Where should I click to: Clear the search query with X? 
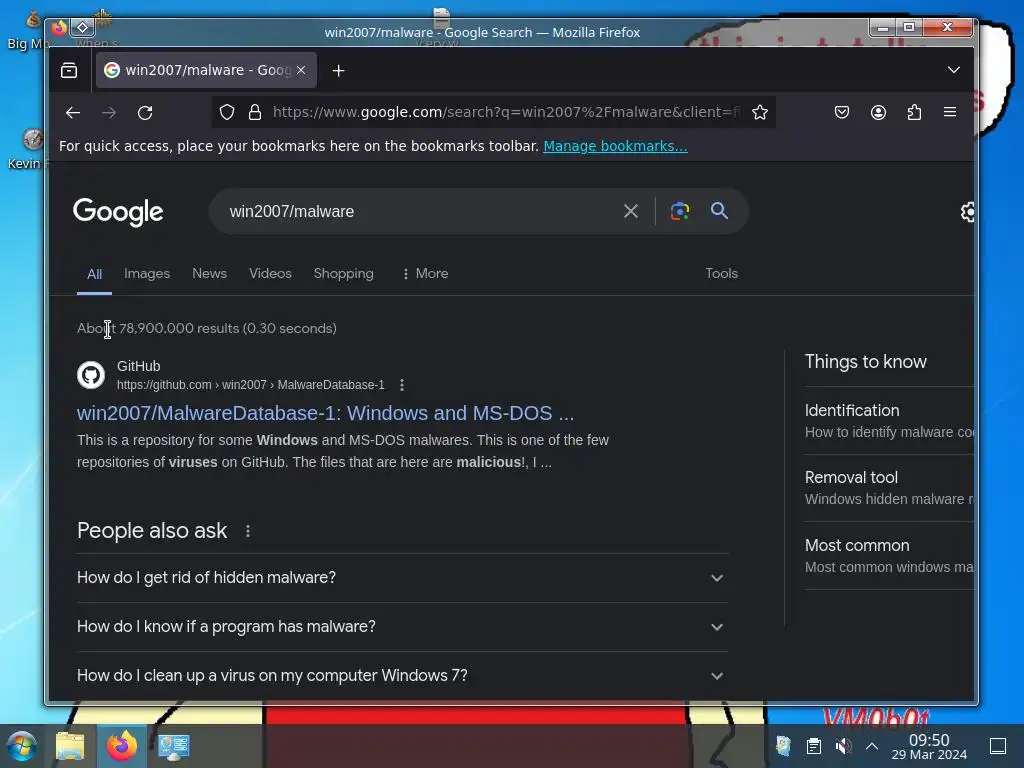point(631,211)
